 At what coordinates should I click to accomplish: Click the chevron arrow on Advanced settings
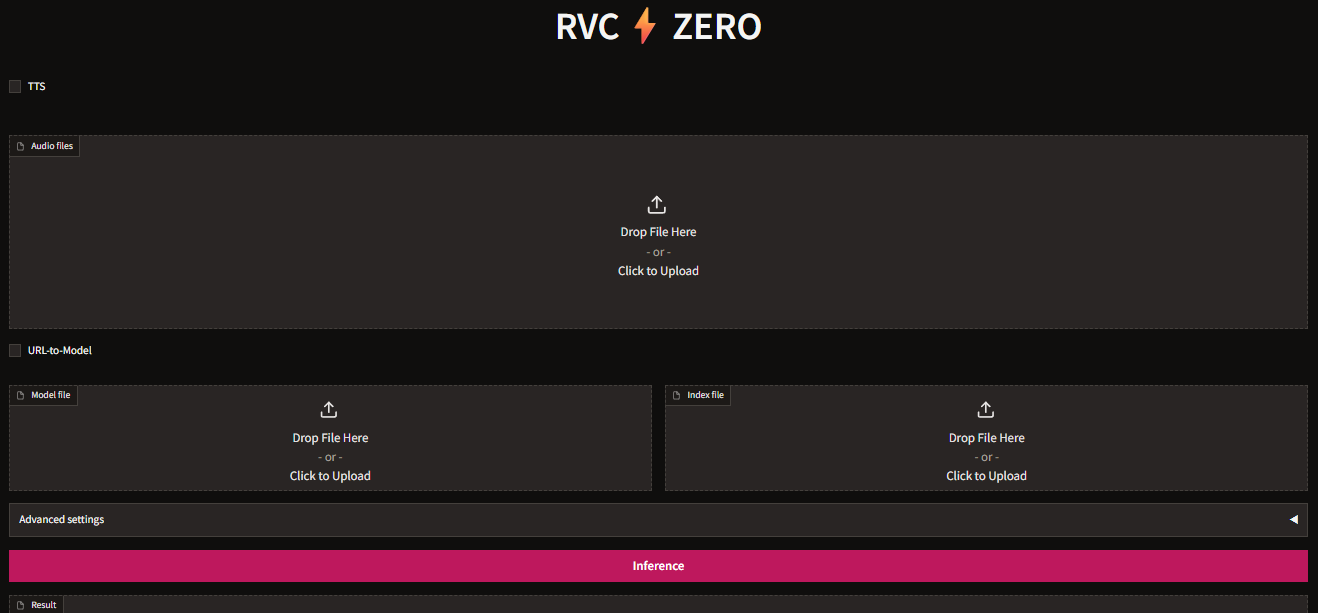[x=1294, y=519]
